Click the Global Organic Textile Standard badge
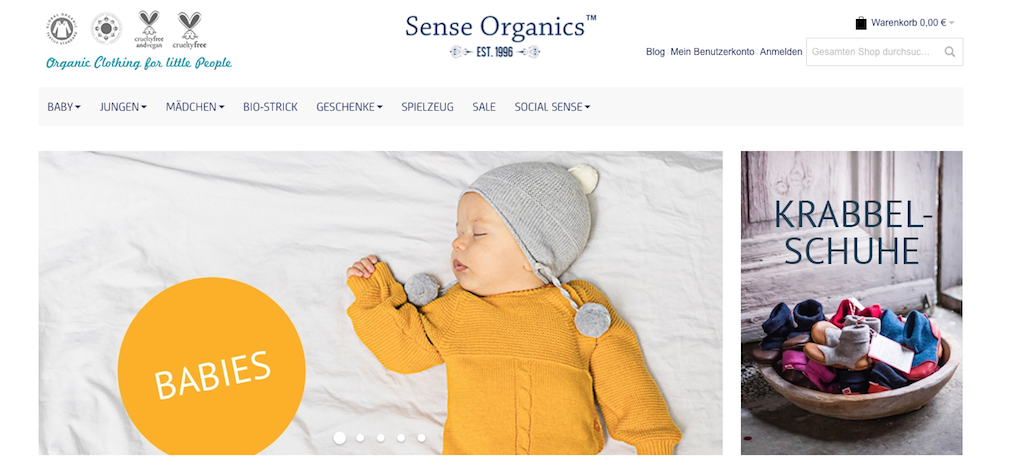1024x474 pixels. tap(61, 29)
